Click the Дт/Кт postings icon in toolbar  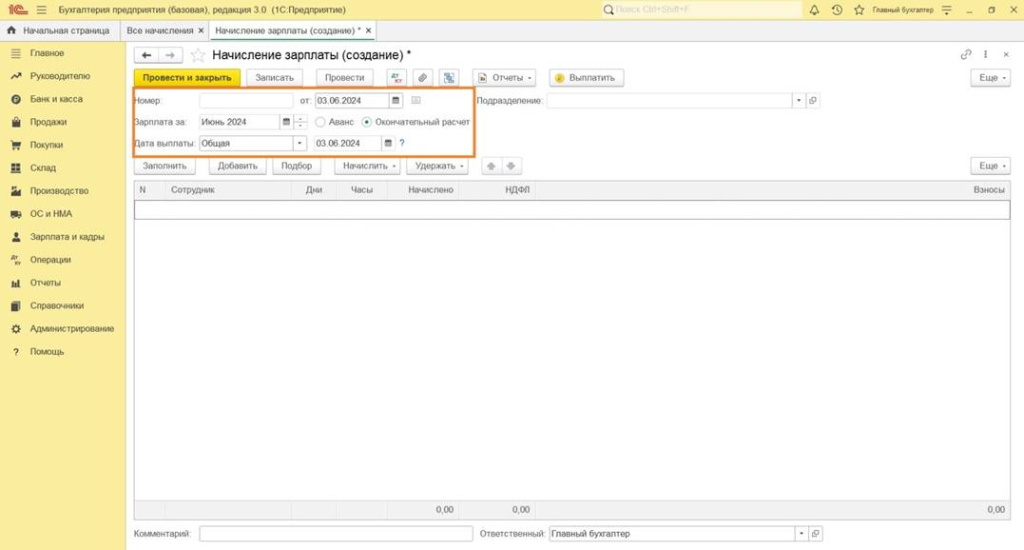point(396,78)
